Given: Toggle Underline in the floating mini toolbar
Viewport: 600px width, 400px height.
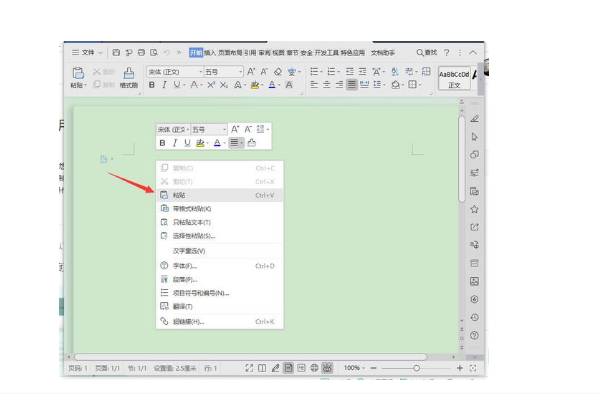Looking at the screenshot, I should pyautogui.click(x=186, y=143).
